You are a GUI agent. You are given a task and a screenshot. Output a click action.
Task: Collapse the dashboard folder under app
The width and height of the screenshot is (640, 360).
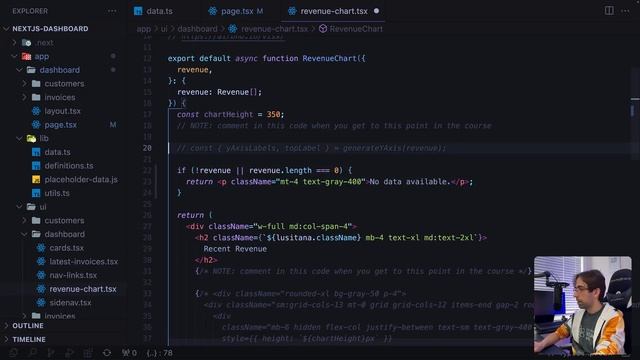tap(19, 70)
